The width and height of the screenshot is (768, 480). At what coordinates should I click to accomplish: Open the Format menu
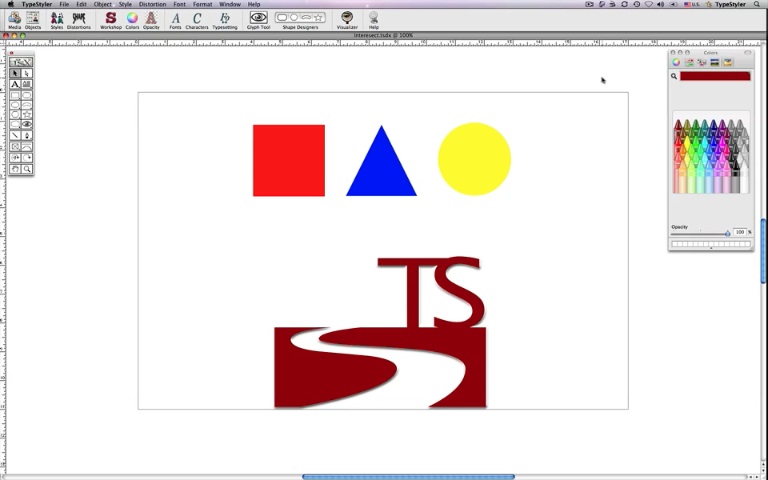tap(202, 4)
